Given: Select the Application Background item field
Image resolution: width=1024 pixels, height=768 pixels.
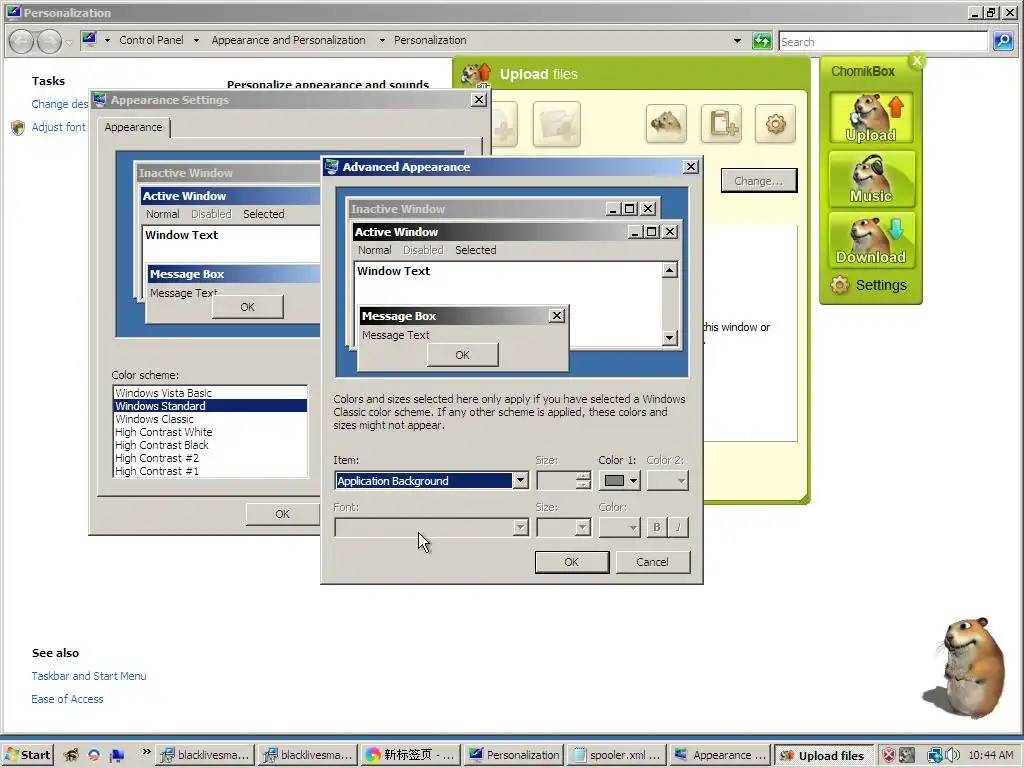Looking at the screenshot, I should (423, 481).
